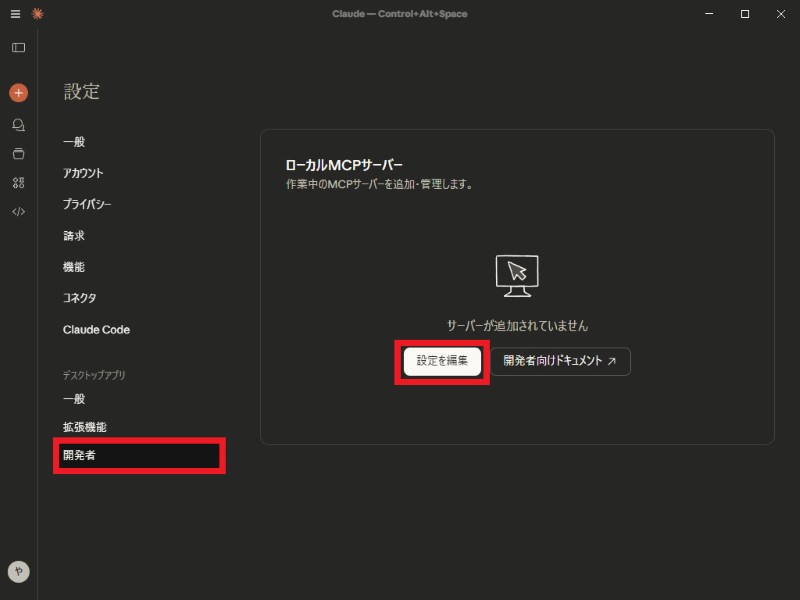Open the 拡張機能 extensions section
800x600 pixels.
coord(85,427)
